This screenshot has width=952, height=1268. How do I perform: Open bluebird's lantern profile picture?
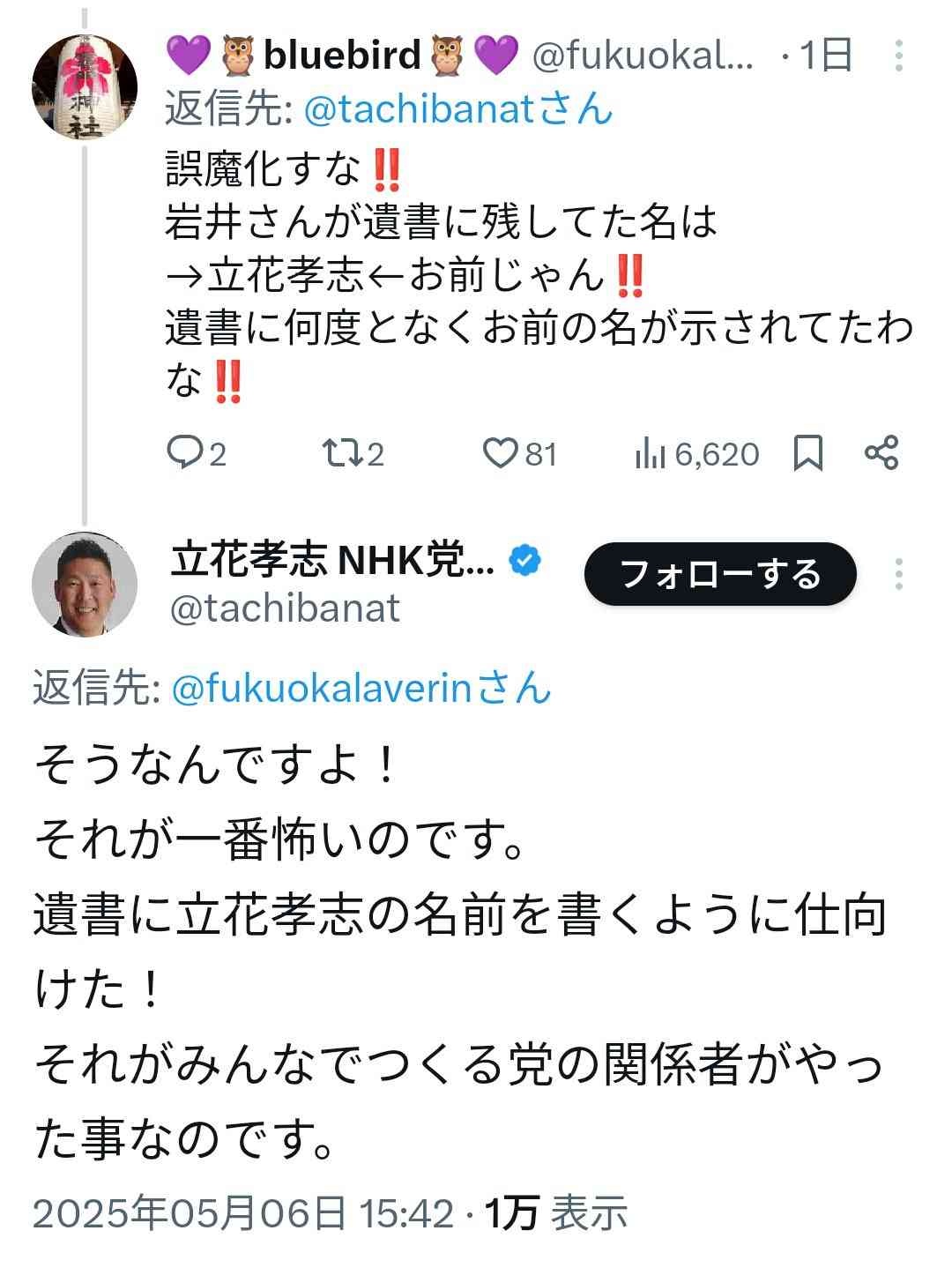(85, 87)
